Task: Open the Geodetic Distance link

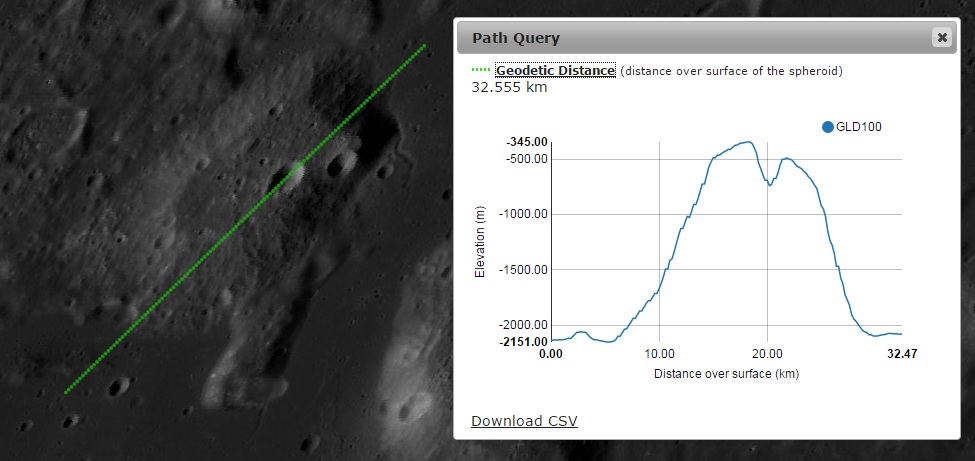Action: point(555,70)
